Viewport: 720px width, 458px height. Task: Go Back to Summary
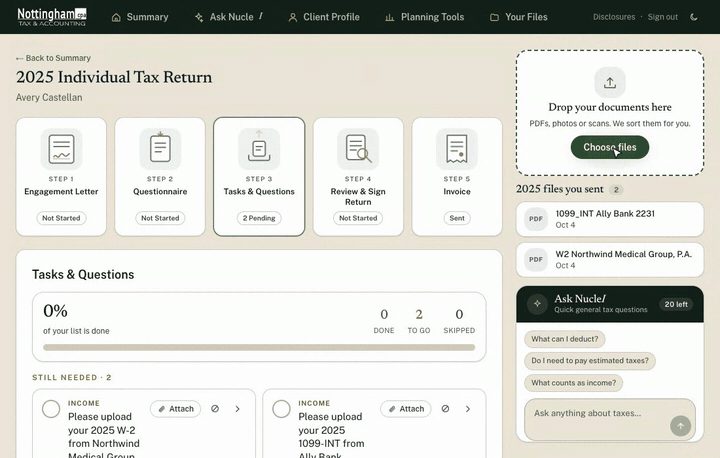[53, 58]
